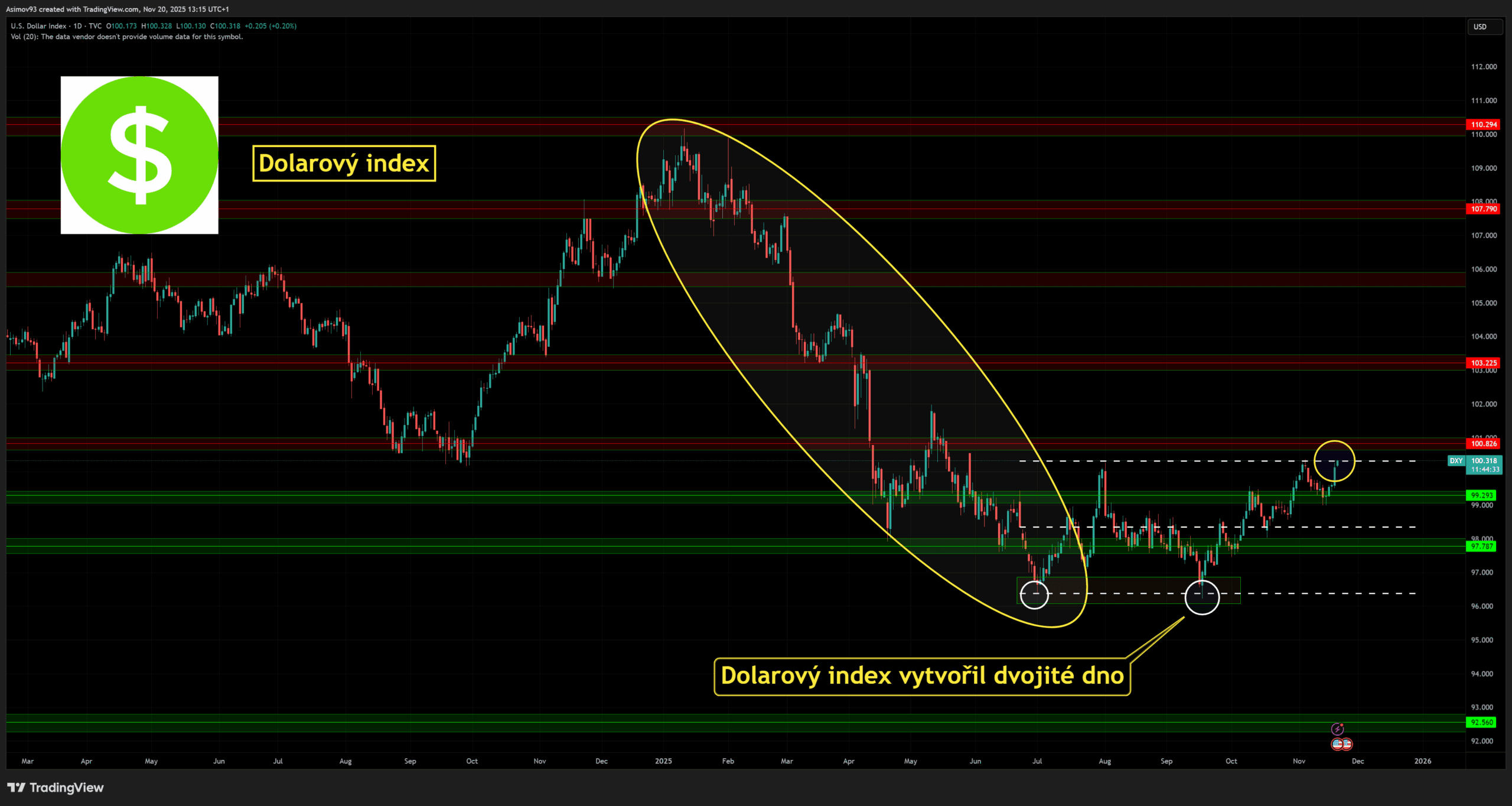Click the 2026 label on the time axis
Screen dimensions: 1512x806
pyautogui.click(x=1422, y=761)
